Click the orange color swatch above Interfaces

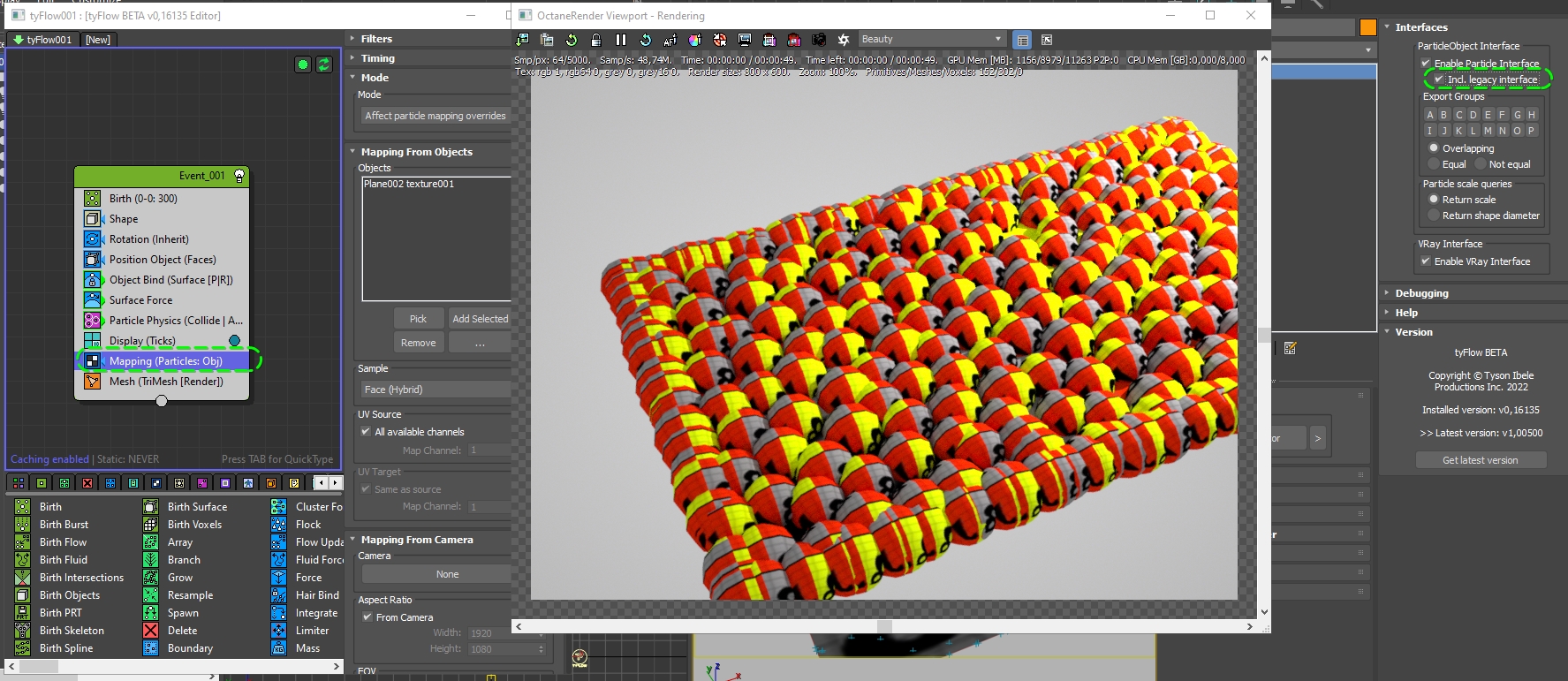pyautogui.click(x=1368, y=27)
